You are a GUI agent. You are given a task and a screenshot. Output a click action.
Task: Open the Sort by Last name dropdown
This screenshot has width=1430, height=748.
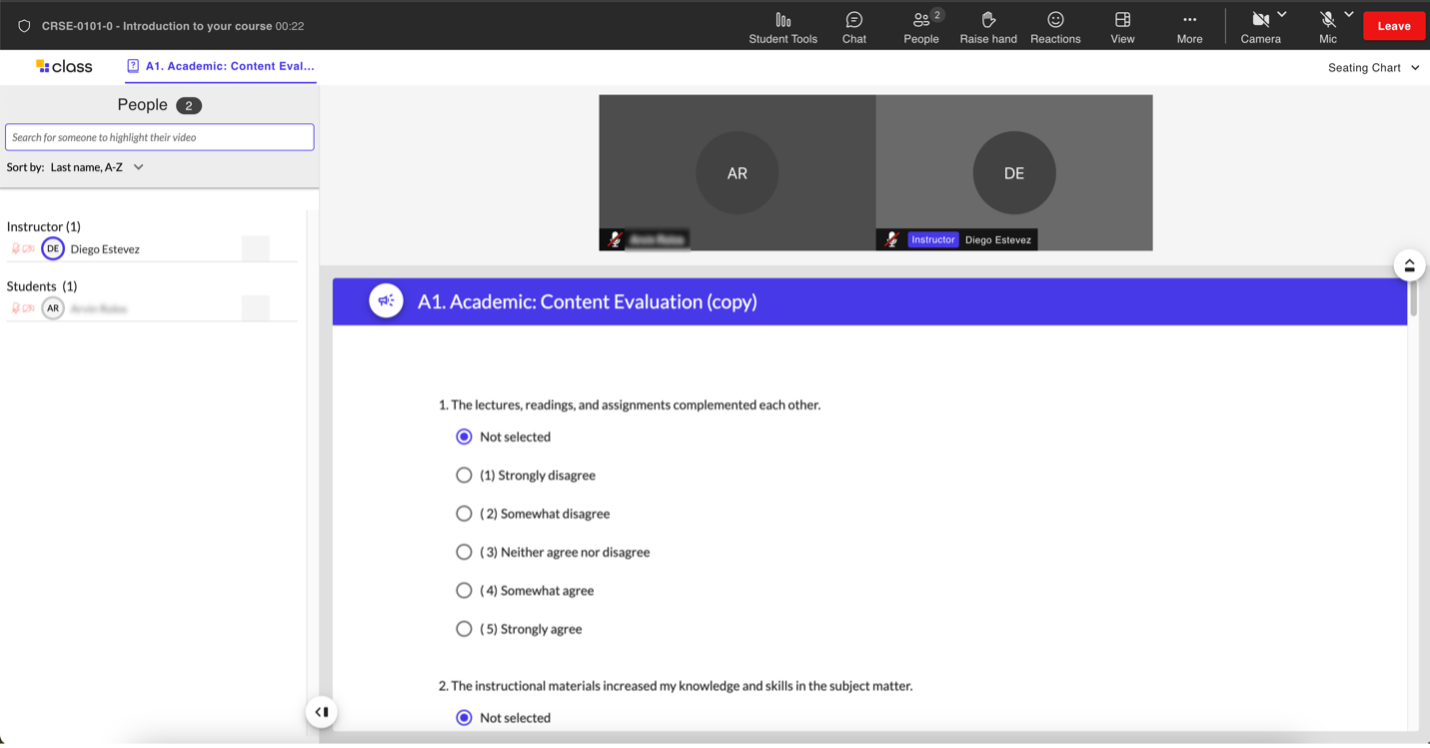(97, 167)
